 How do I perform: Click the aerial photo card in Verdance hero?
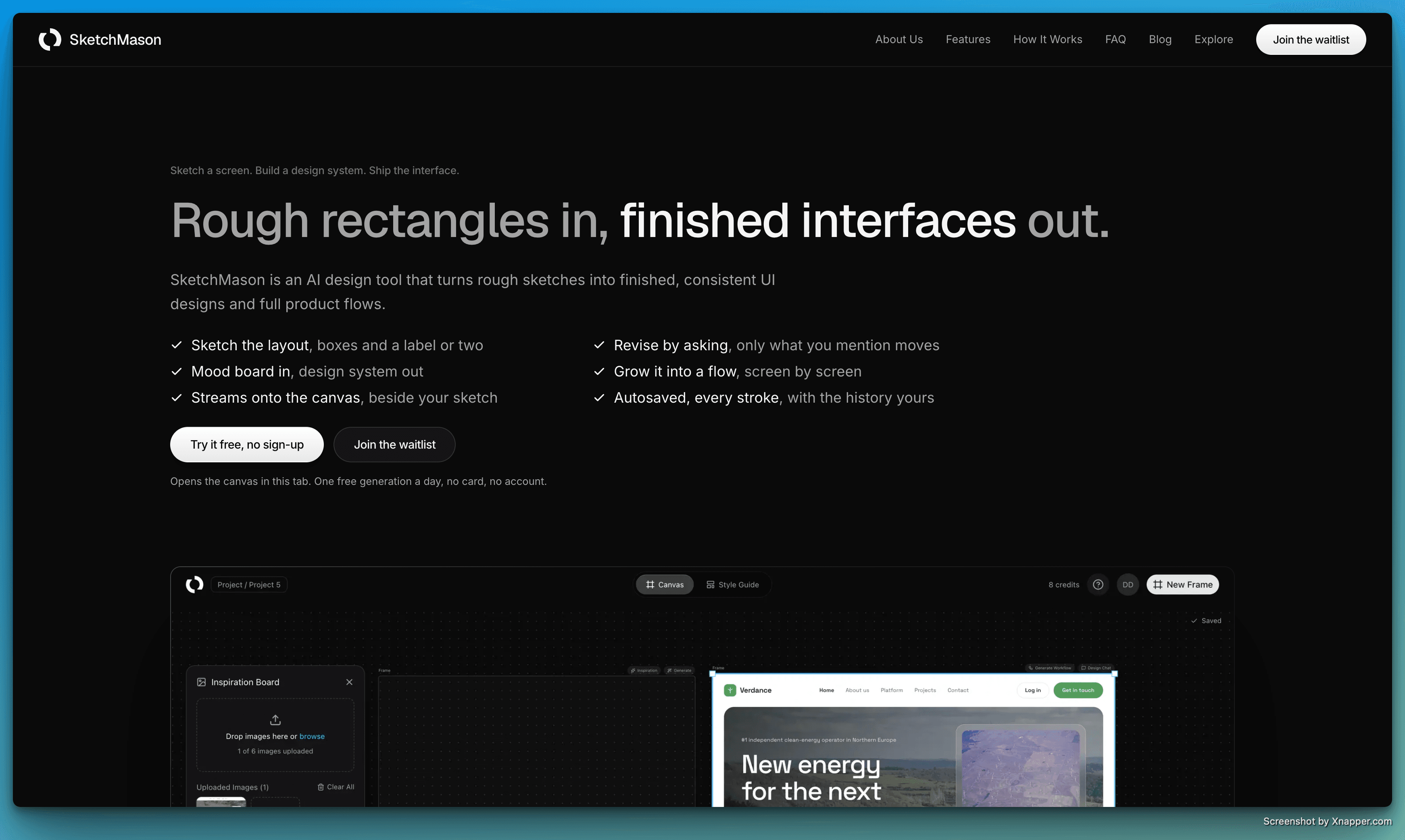click(x=1020, y=766)
